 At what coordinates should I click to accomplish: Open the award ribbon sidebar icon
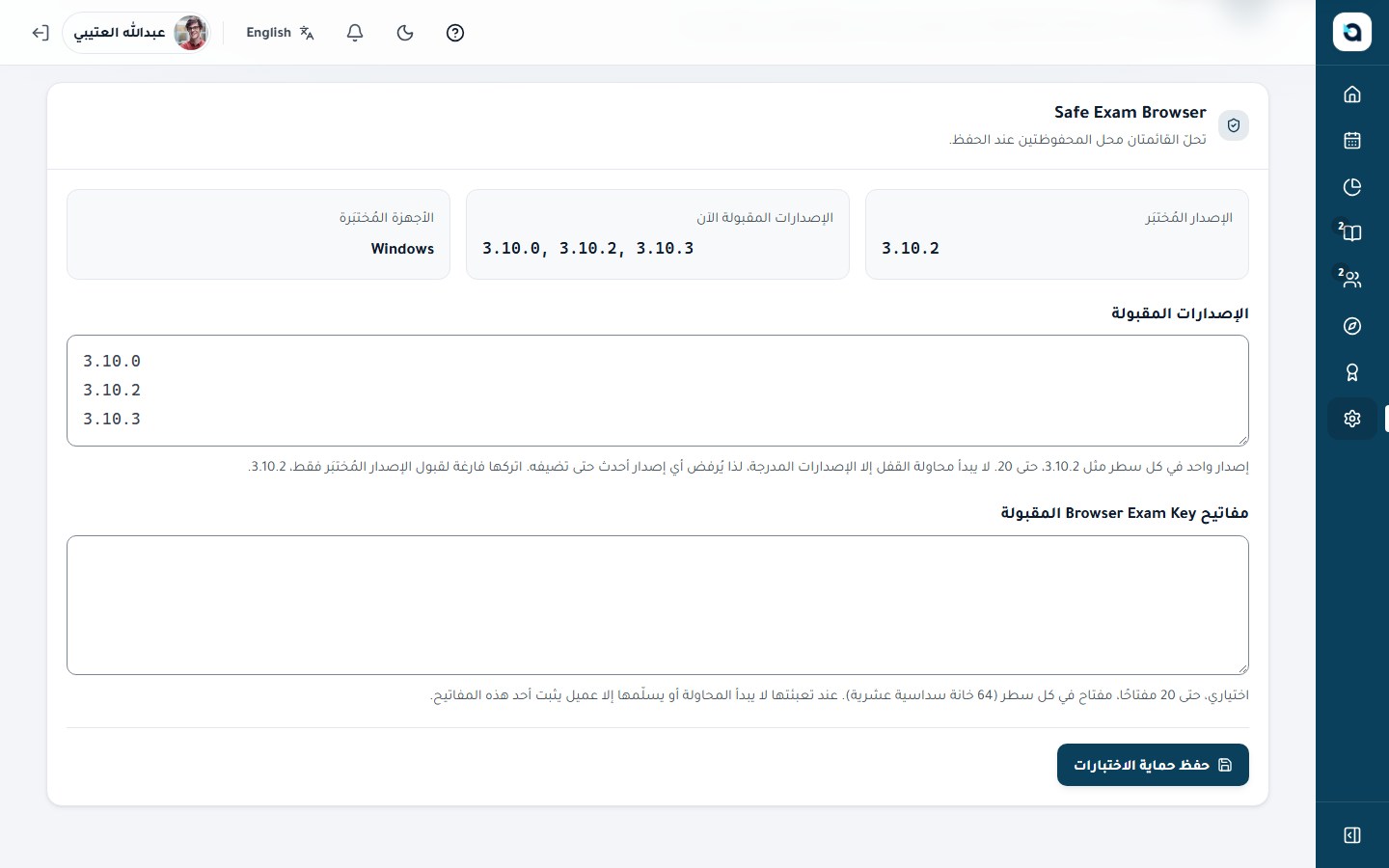(x=1352, y=372)
